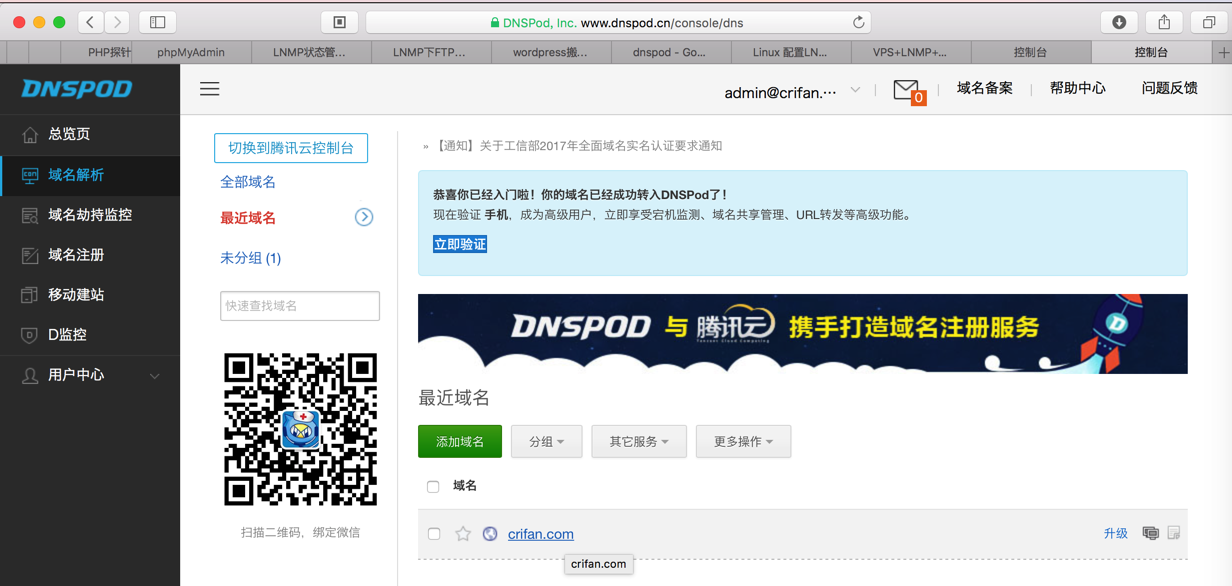Toggle the select-all 域名 header checkbox

433,487
